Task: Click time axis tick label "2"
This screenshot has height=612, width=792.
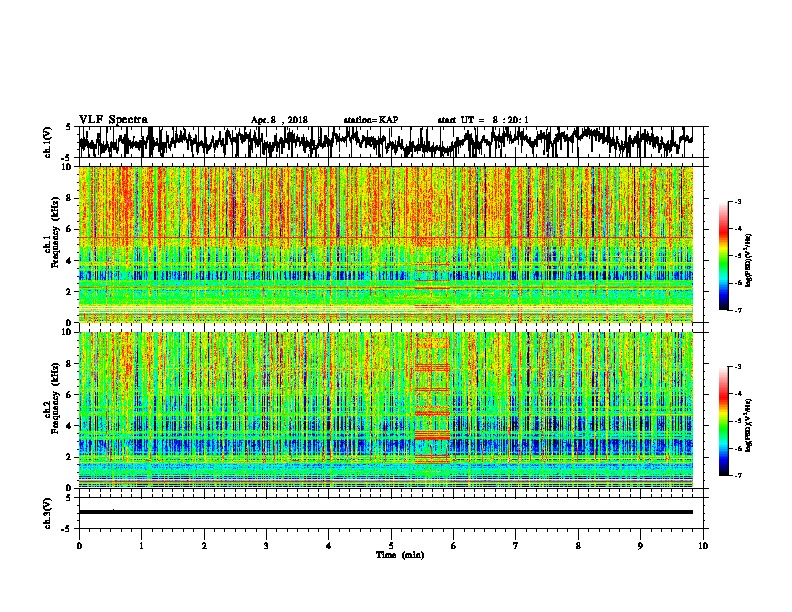Action: [204, 546]
